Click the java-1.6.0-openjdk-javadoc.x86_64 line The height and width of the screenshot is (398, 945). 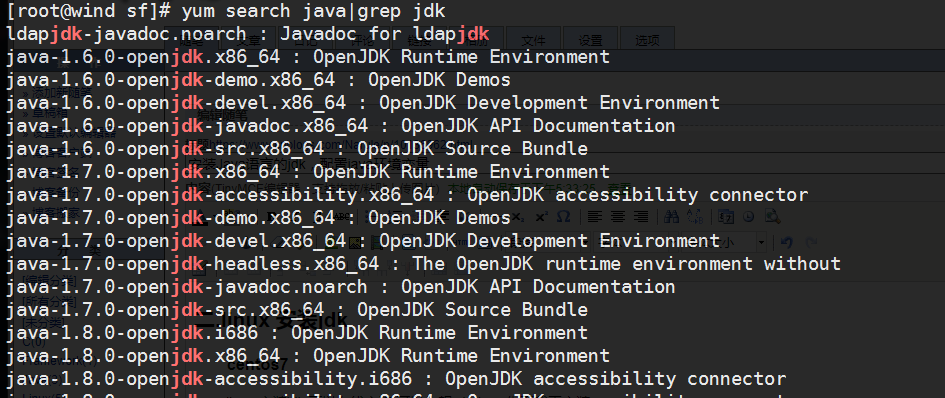[341, 125]
